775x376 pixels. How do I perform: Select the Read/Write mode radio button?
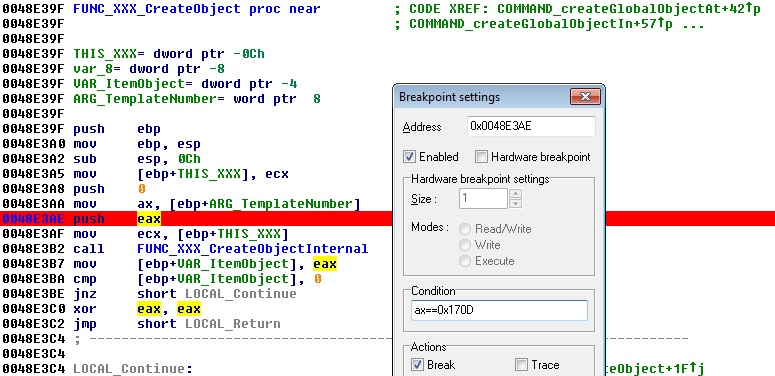[x=465, y=229]
